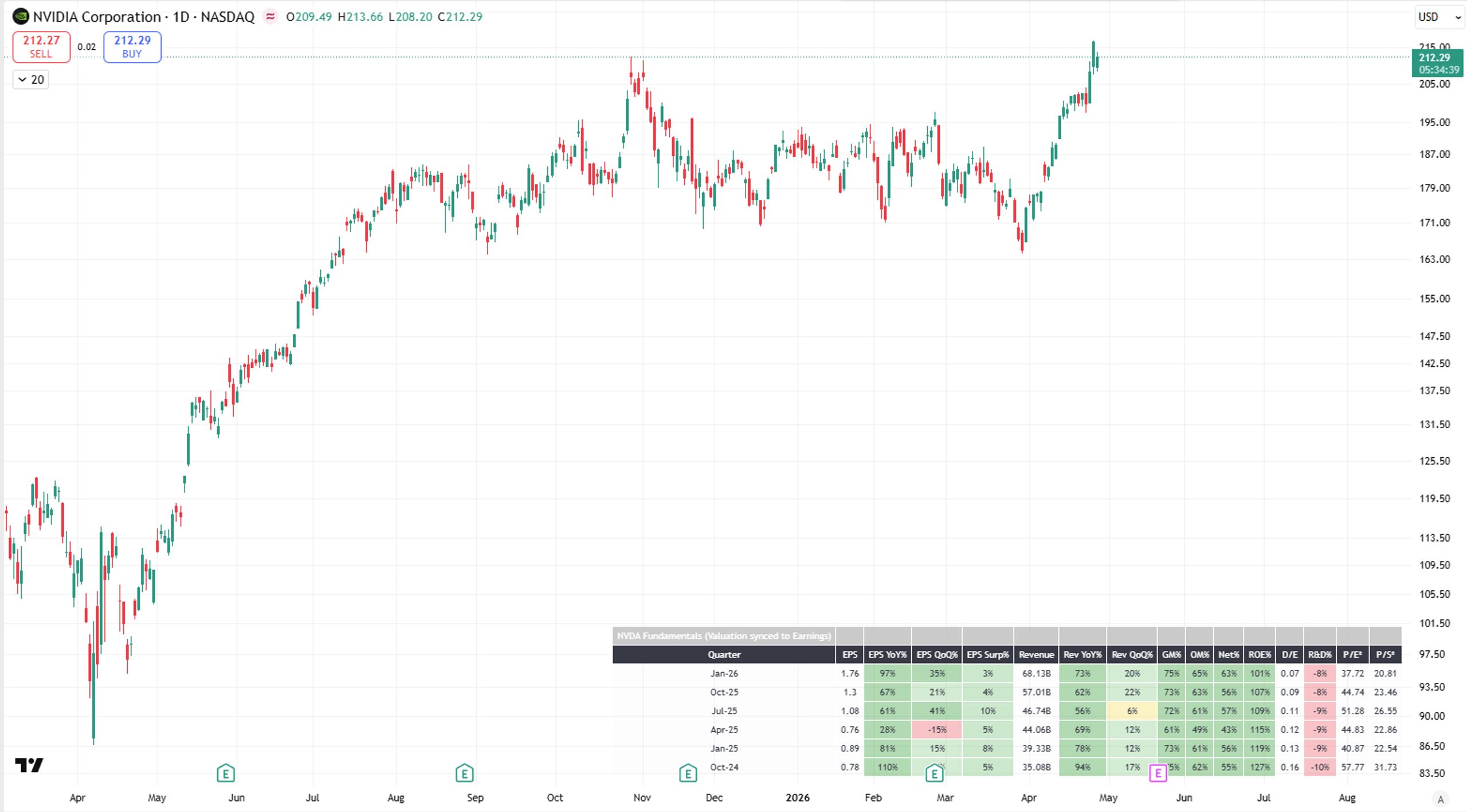Click the open value O209.49
This screenshot has width=1467, height=812.
pyautogui.click(x=309, y=17)
